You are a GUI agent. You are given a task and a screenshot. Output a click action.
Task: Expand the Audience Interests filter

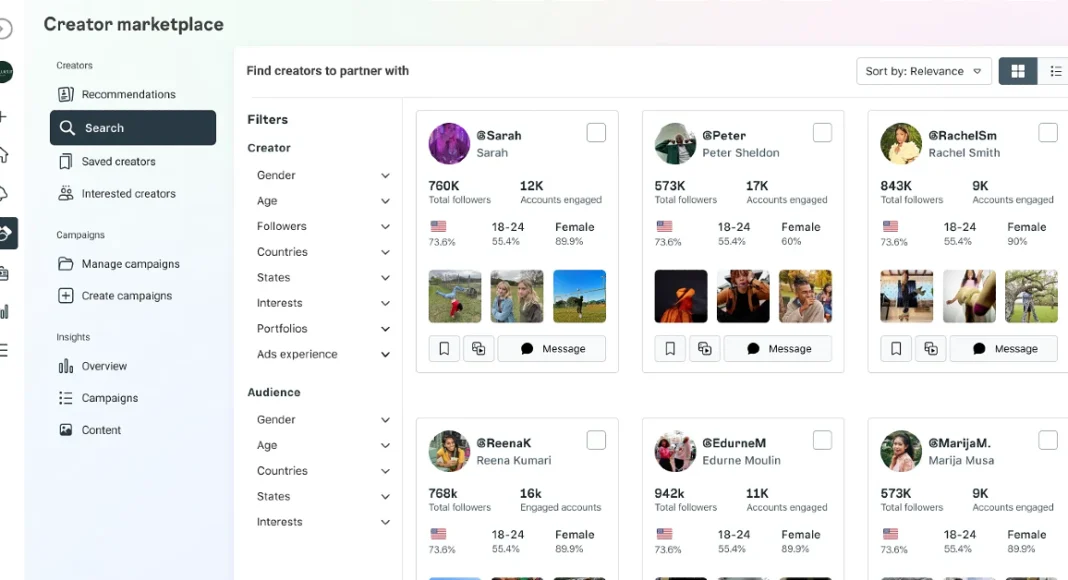pyautogui.click(x=323, y=521)
